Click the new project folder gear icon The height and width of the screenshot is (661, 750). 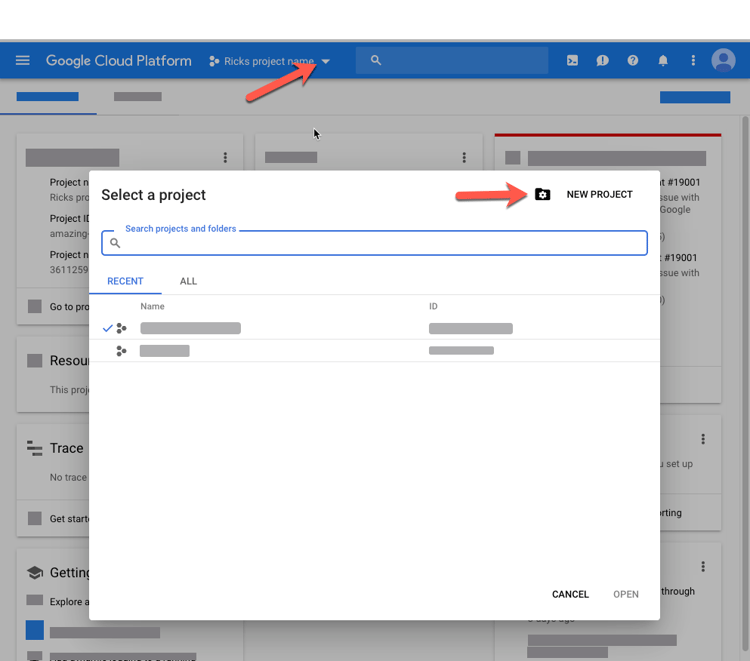pos(542,194)
